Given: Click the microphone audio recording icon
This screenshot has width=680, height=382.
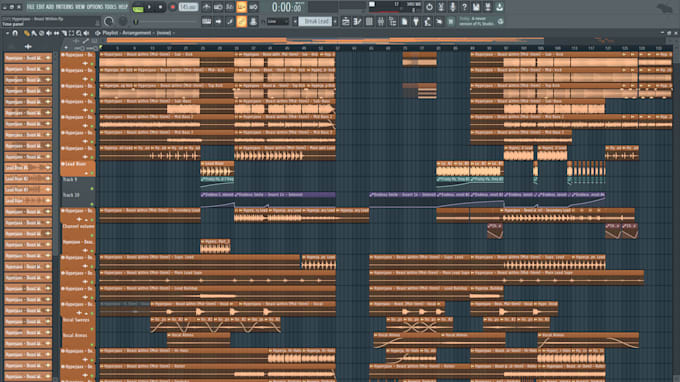Looking at the screenshot, I should coord(453,7).
